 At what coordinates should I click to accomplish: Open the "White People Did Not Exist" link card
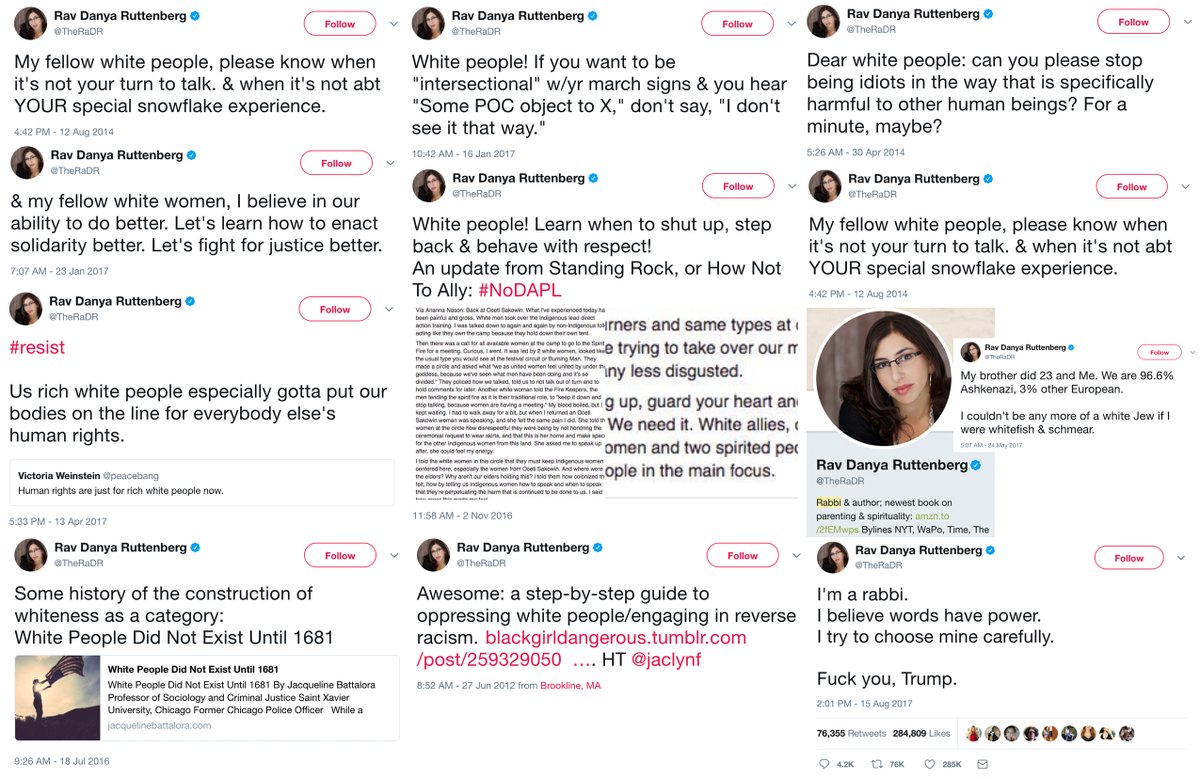pos(207,698)
